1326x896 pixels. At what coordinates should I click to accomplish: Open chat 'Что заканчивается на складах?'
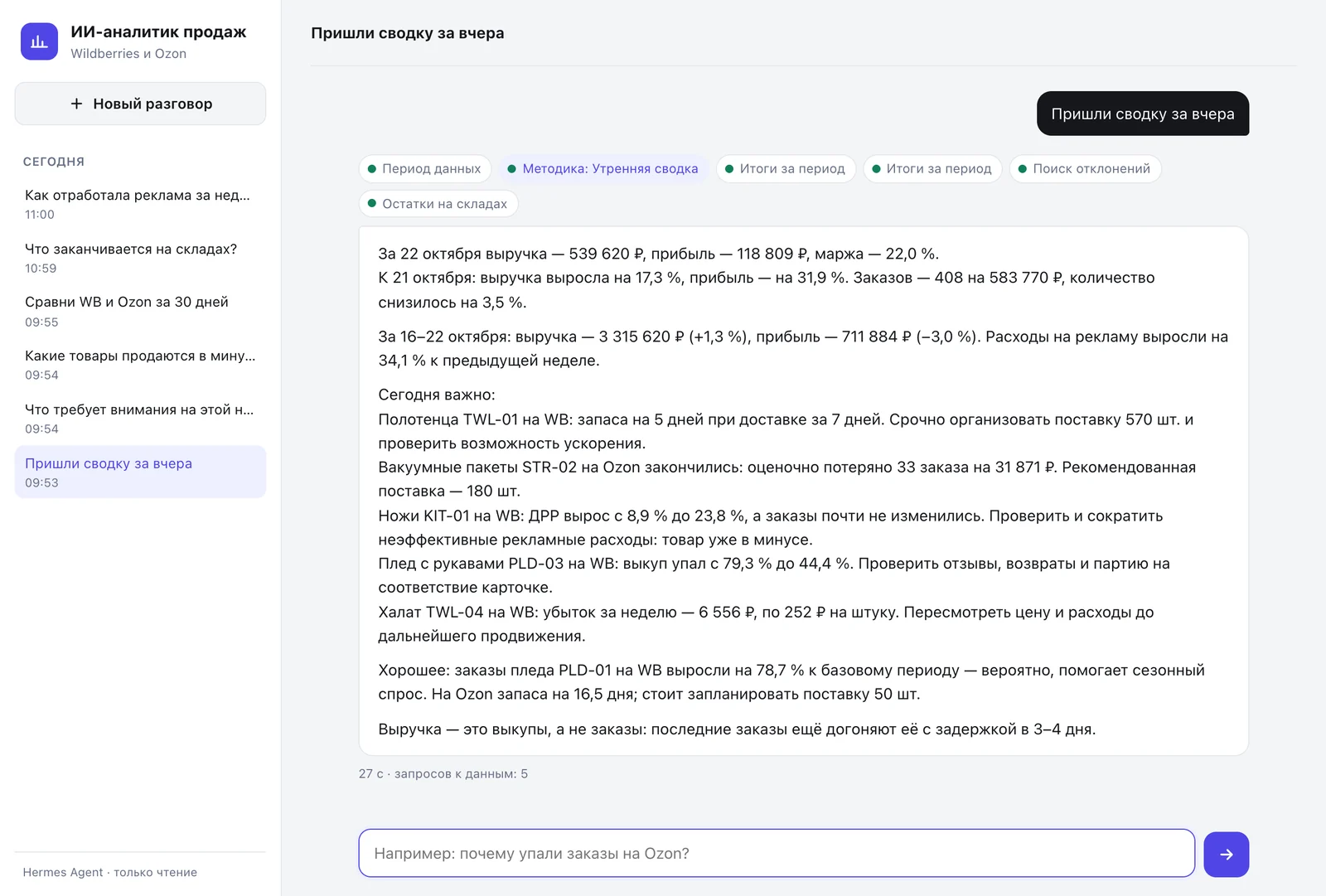140,258
